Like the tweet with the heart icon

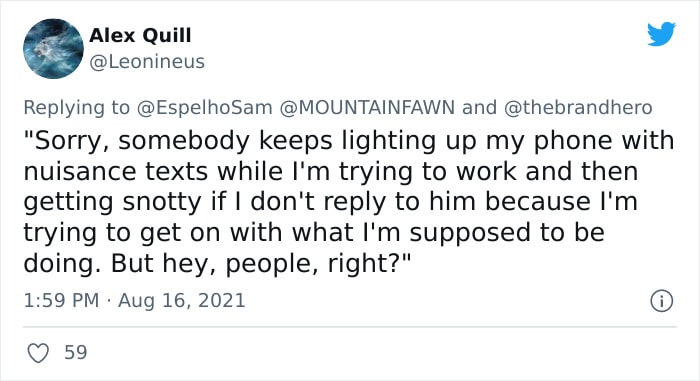(38, 353)
